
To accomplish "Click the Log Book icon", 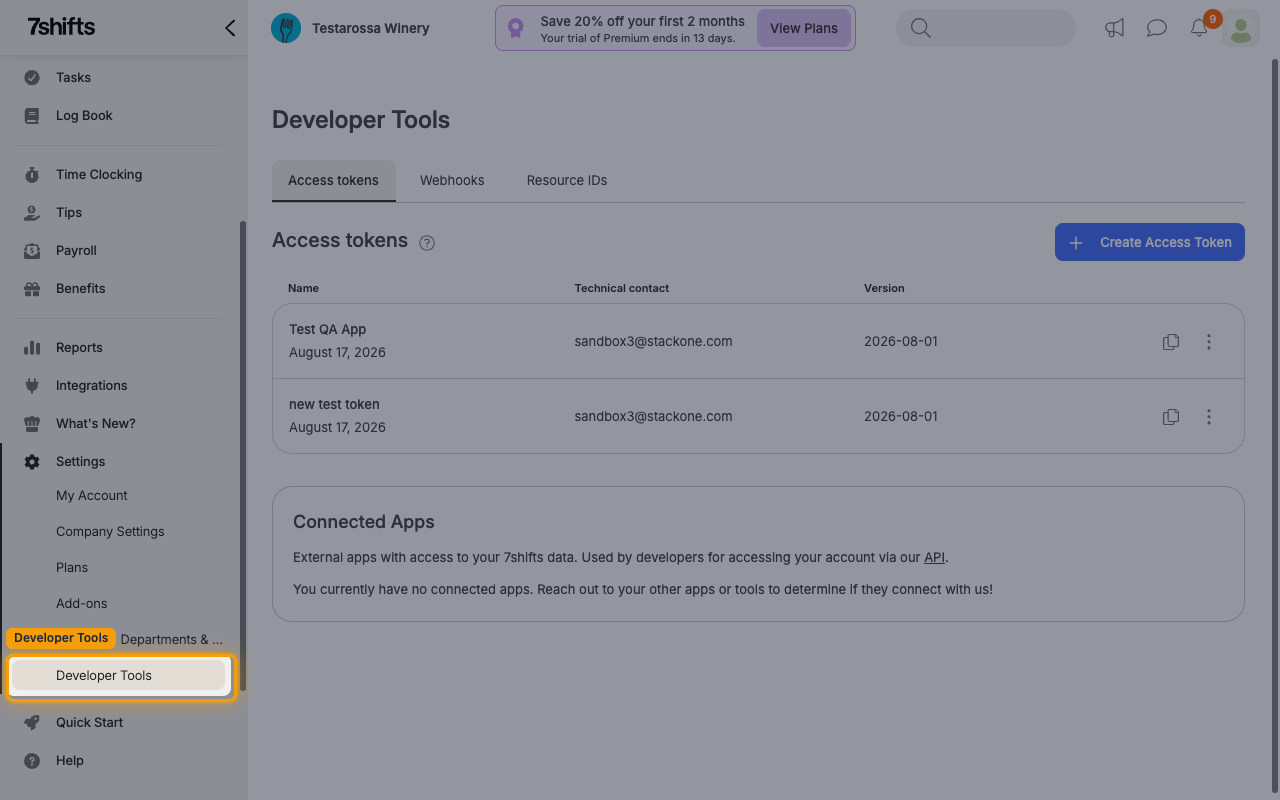I will pos(32,115).
